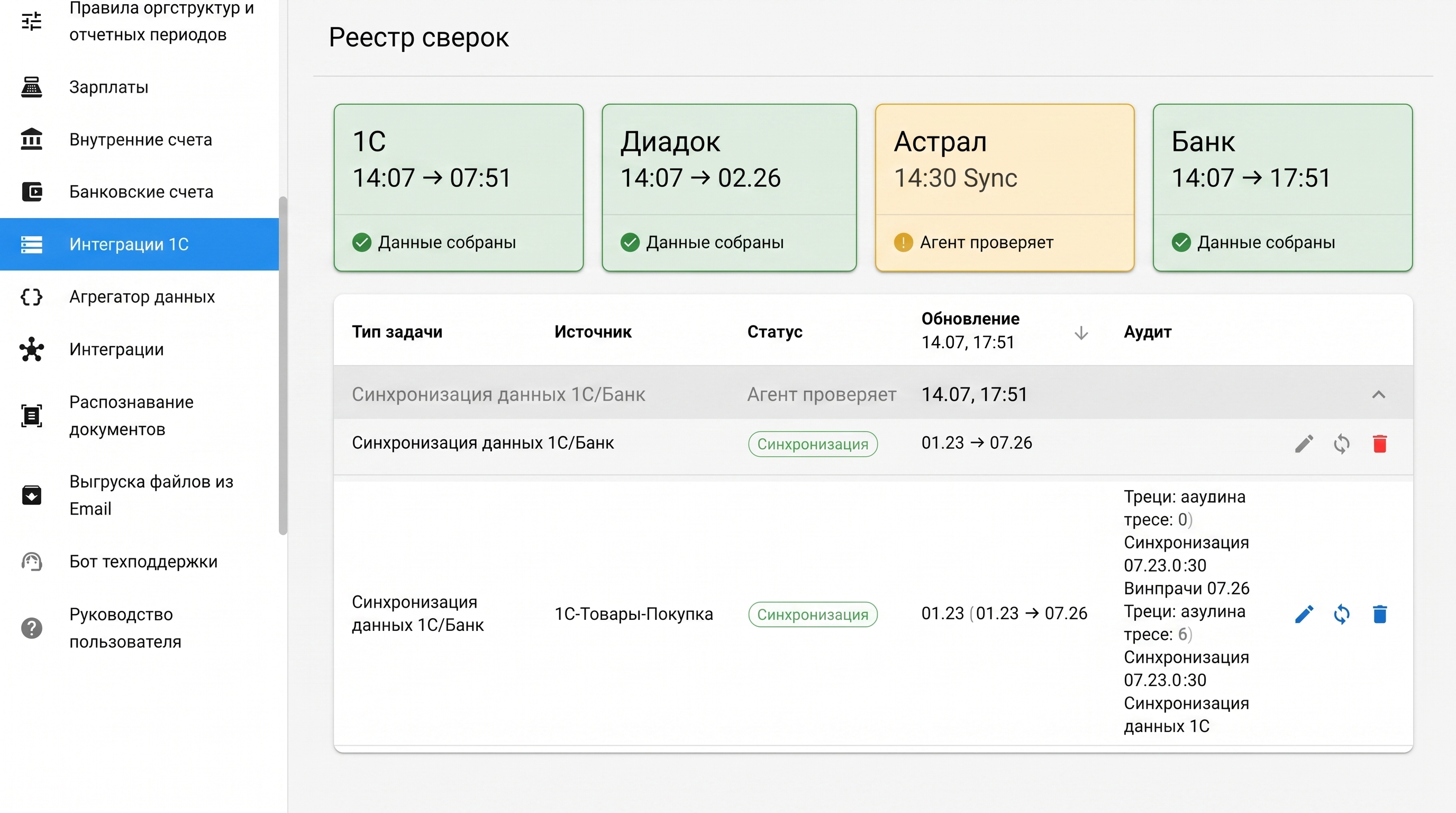Click the Статус column header

pyautogui.click(x=775, y=332)
